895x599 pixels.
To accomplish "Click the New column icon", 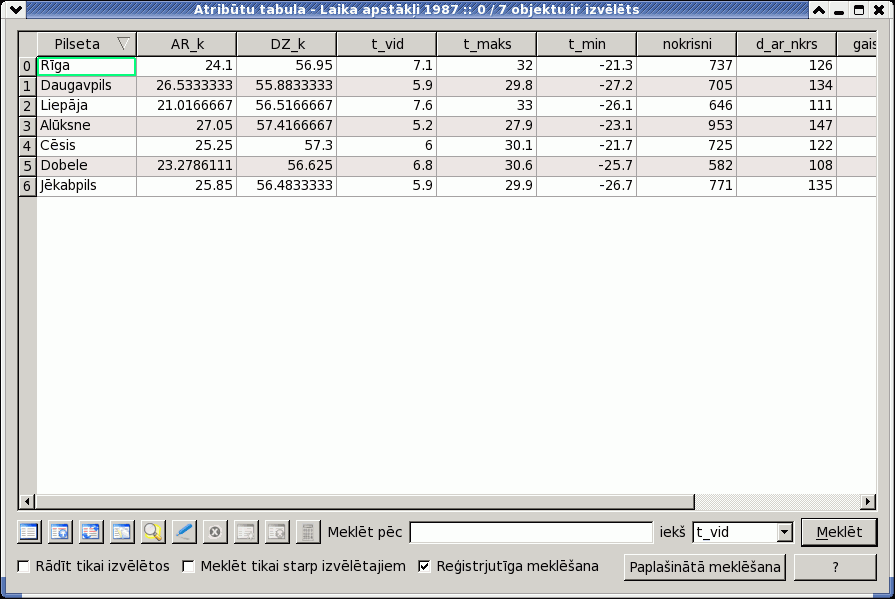I will coord(245,532).
